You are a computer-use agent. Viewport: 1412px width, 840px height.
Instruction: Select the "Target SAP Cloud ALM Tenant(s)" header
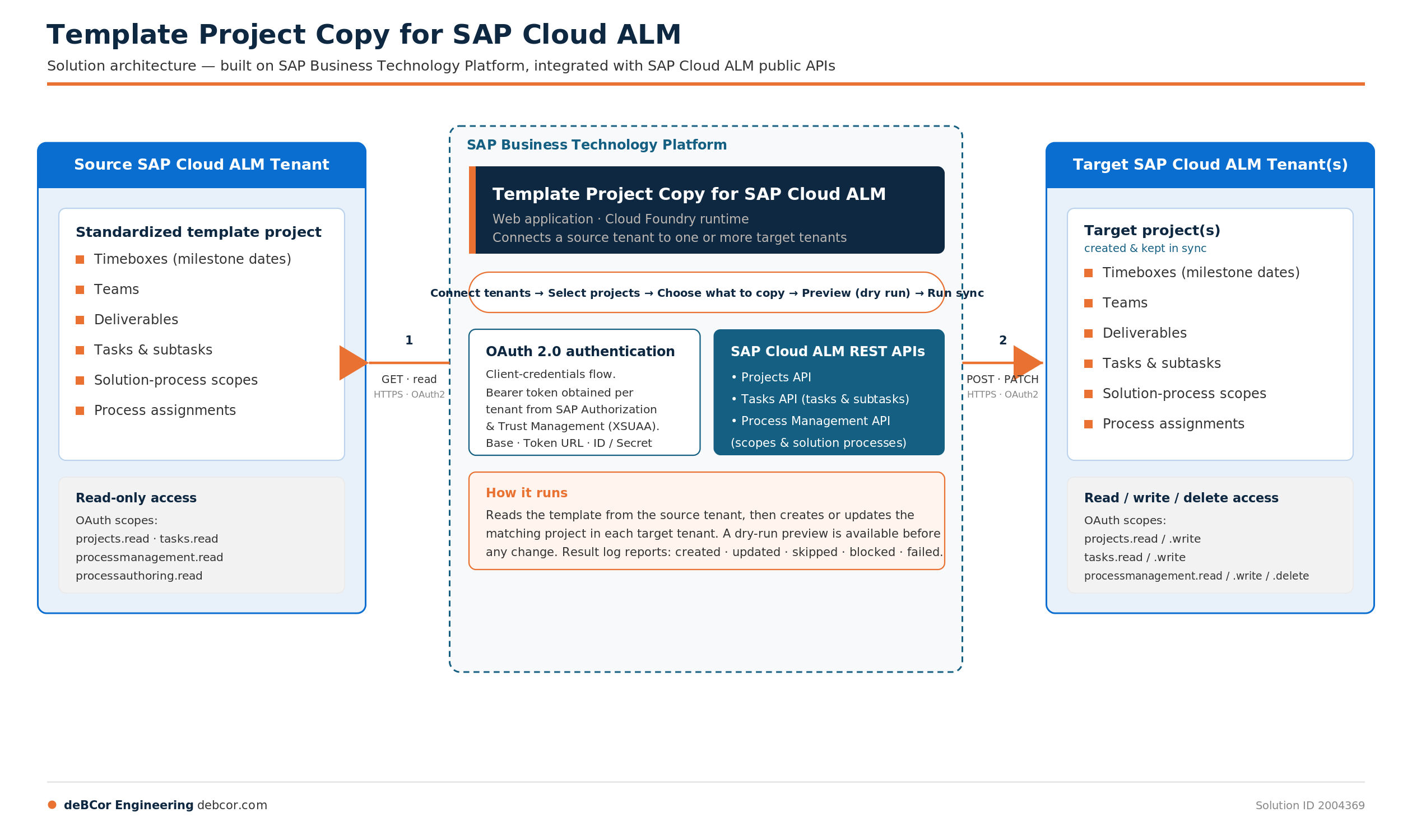tap(1209, 165)
